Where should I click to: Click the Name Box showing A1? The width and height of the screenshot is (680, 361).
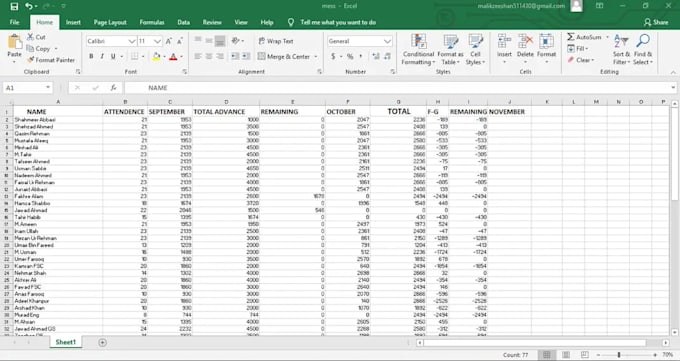[x=28, y=88]
